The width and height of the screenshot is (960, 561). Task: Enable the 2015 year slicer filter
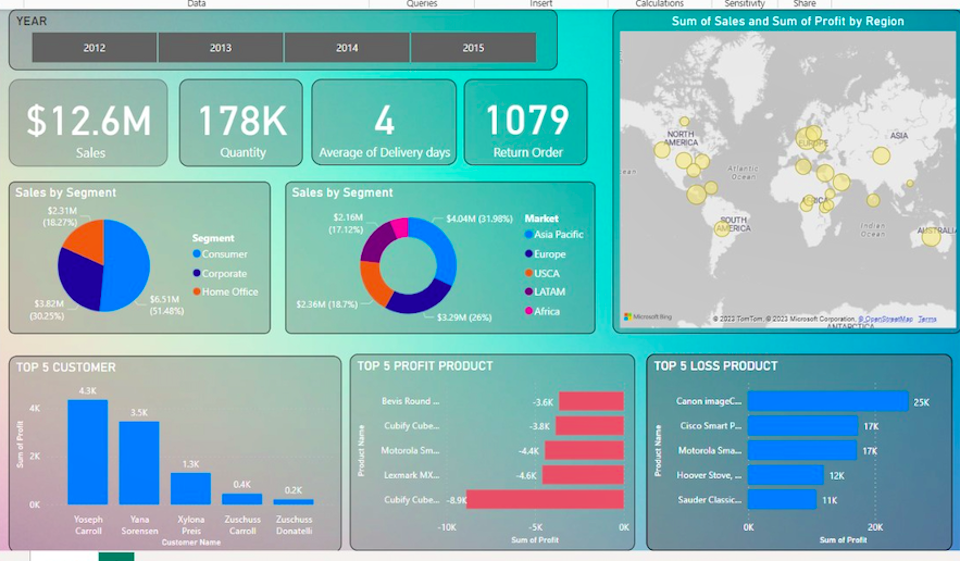tap(473, 48)
